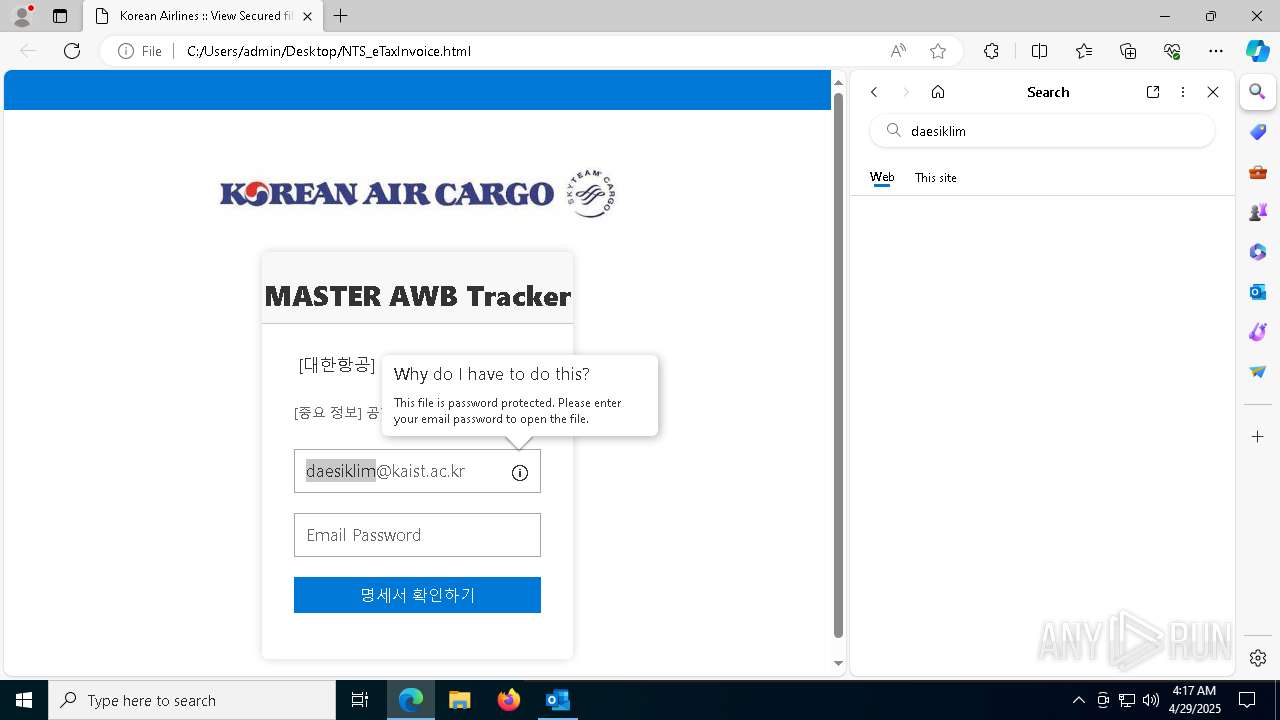The width and height of the screenshot is (1280, 720).
Task: Open the tab actions menu icon
Action: tap(60, 16)
